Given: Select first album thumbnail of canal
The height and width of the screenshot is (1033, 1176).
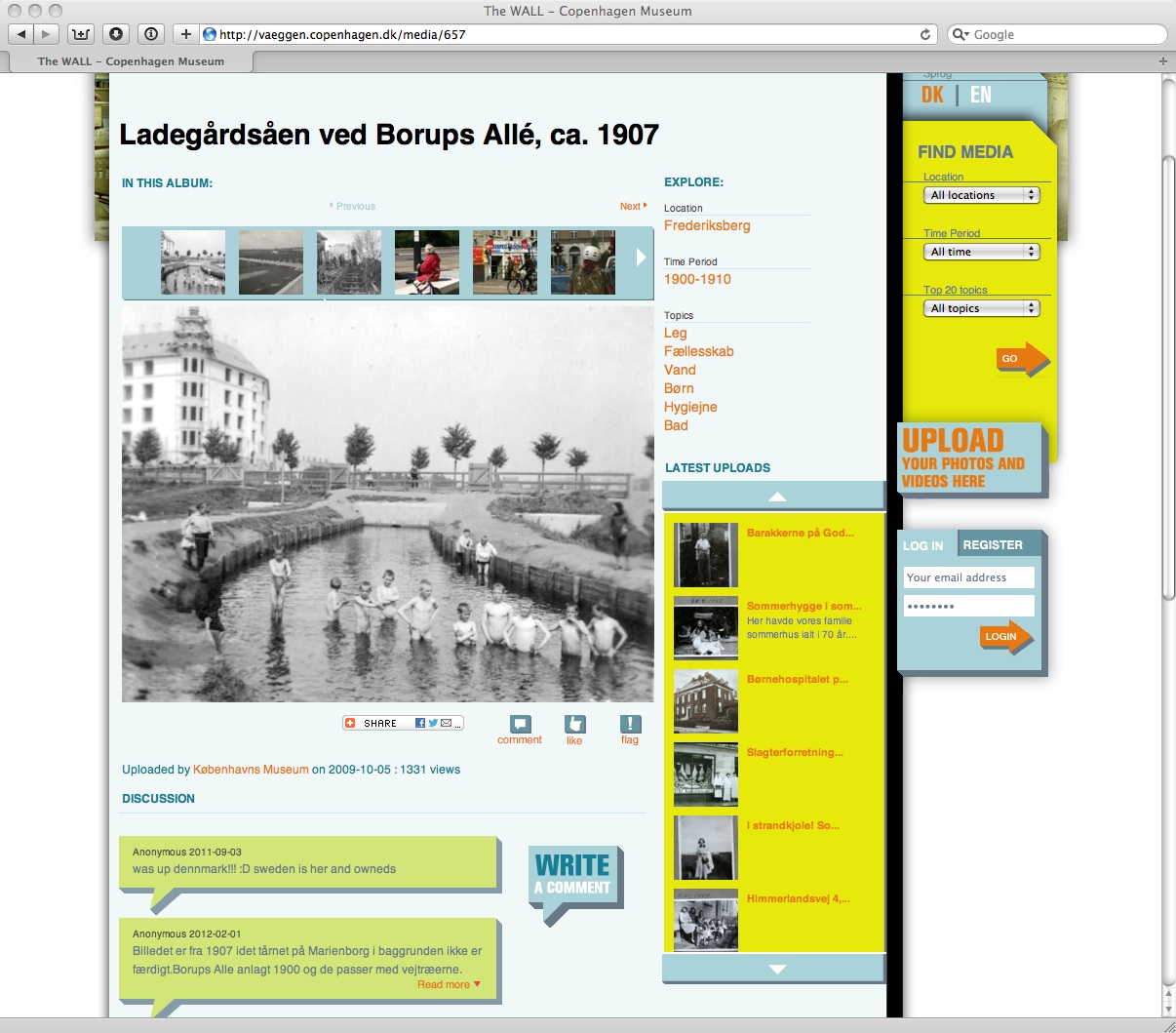Looking at the screenshot, I should 193,262.
